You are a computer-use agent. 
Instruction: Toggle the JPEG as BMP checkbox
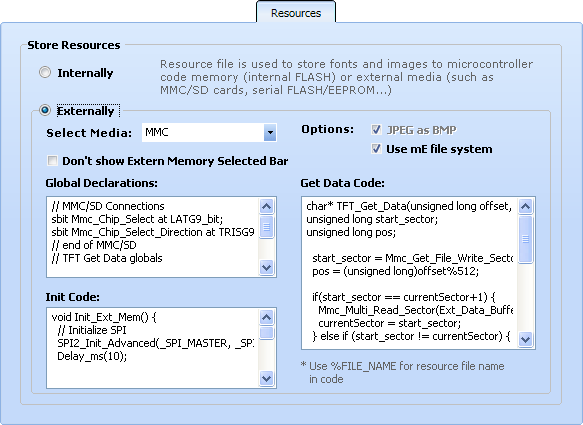click(x=376, y=130)
